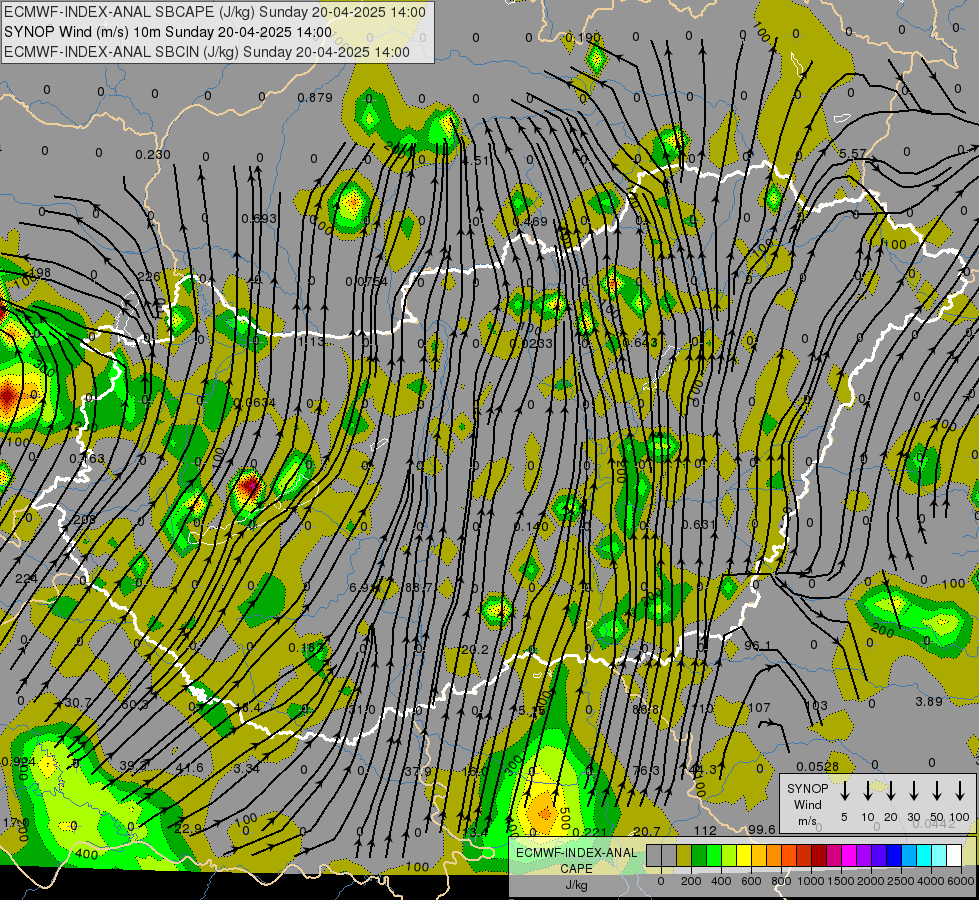979x900 pixels.
Task: Click the 50 m/s wind arrow in legend
Action: [937, 791]
